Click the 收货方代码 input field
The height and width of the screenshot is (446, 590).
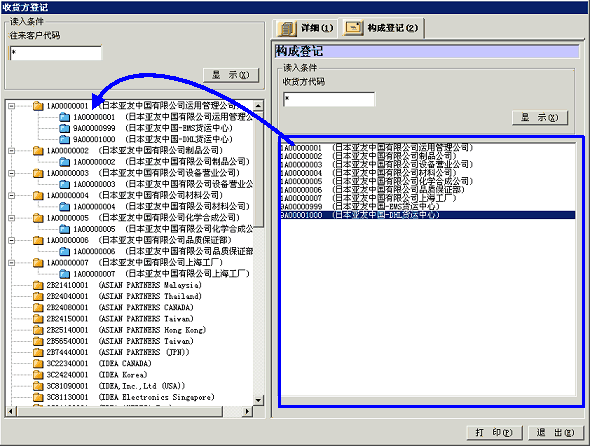pyautogui.click(x=329, y=99)
